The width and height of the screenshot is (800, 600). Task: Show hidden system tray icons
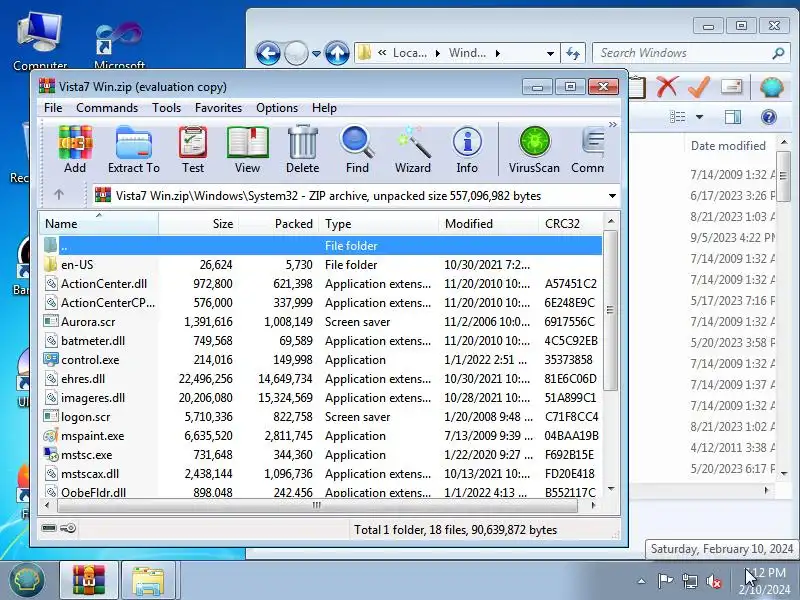tap(642, 581)
